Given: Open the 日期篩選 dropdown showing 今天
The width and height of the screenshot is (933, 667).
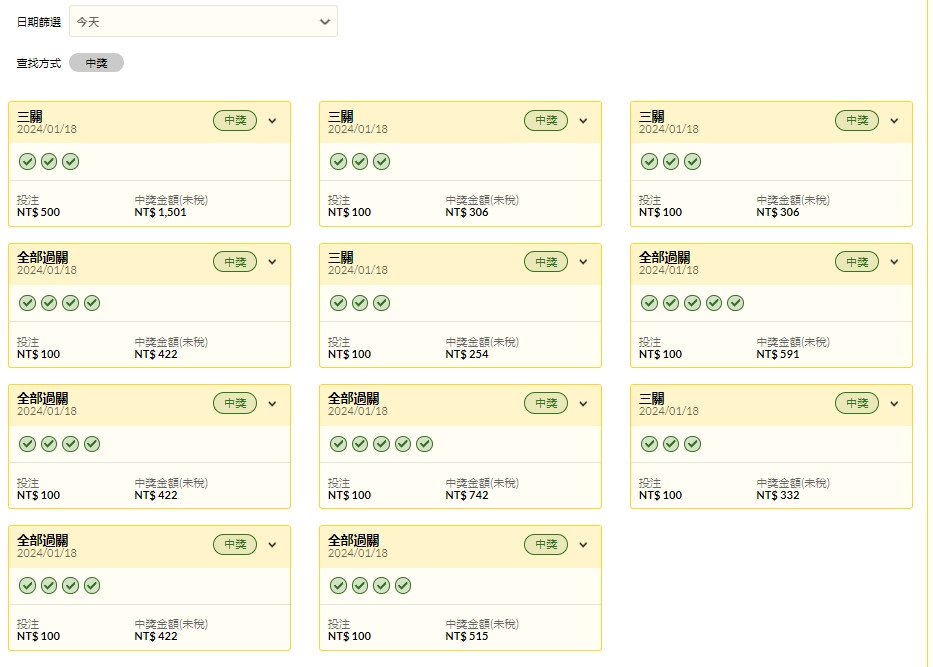Looking at the screenshot, I should (x=203, y=21).
